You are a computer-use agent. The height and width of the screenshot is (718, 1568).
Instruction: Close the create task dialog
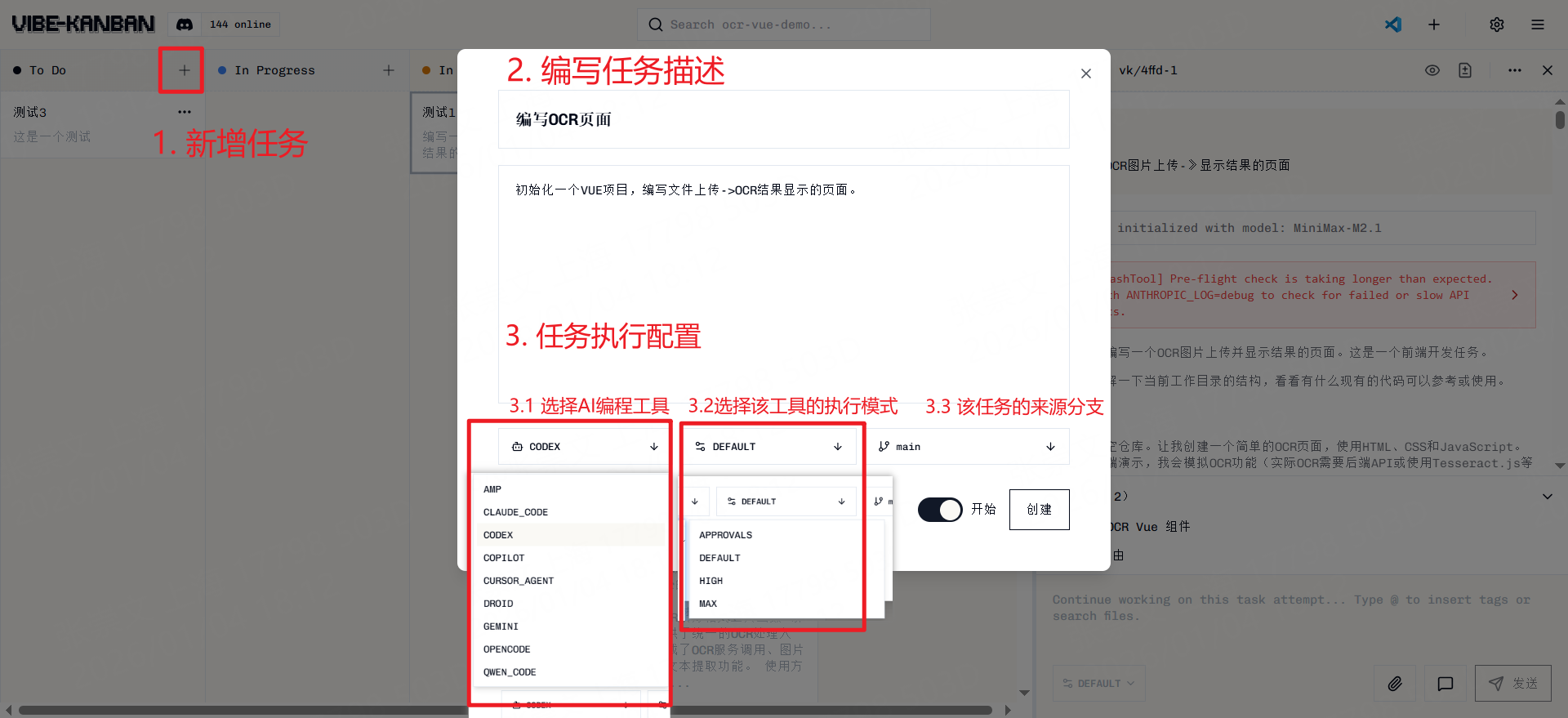[1086, 74]
